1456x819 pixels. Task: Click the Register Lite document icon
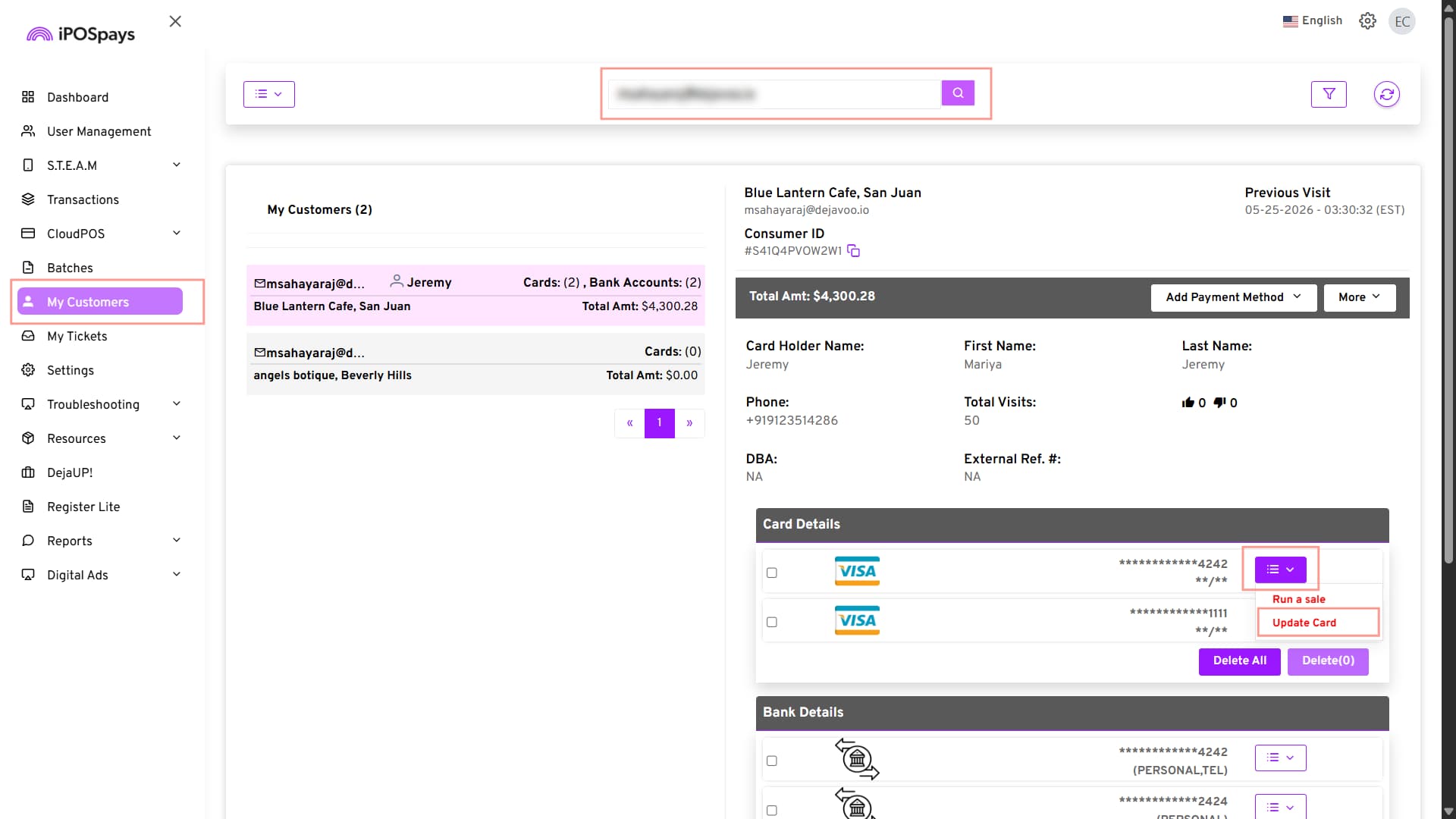tap(28, 507)
